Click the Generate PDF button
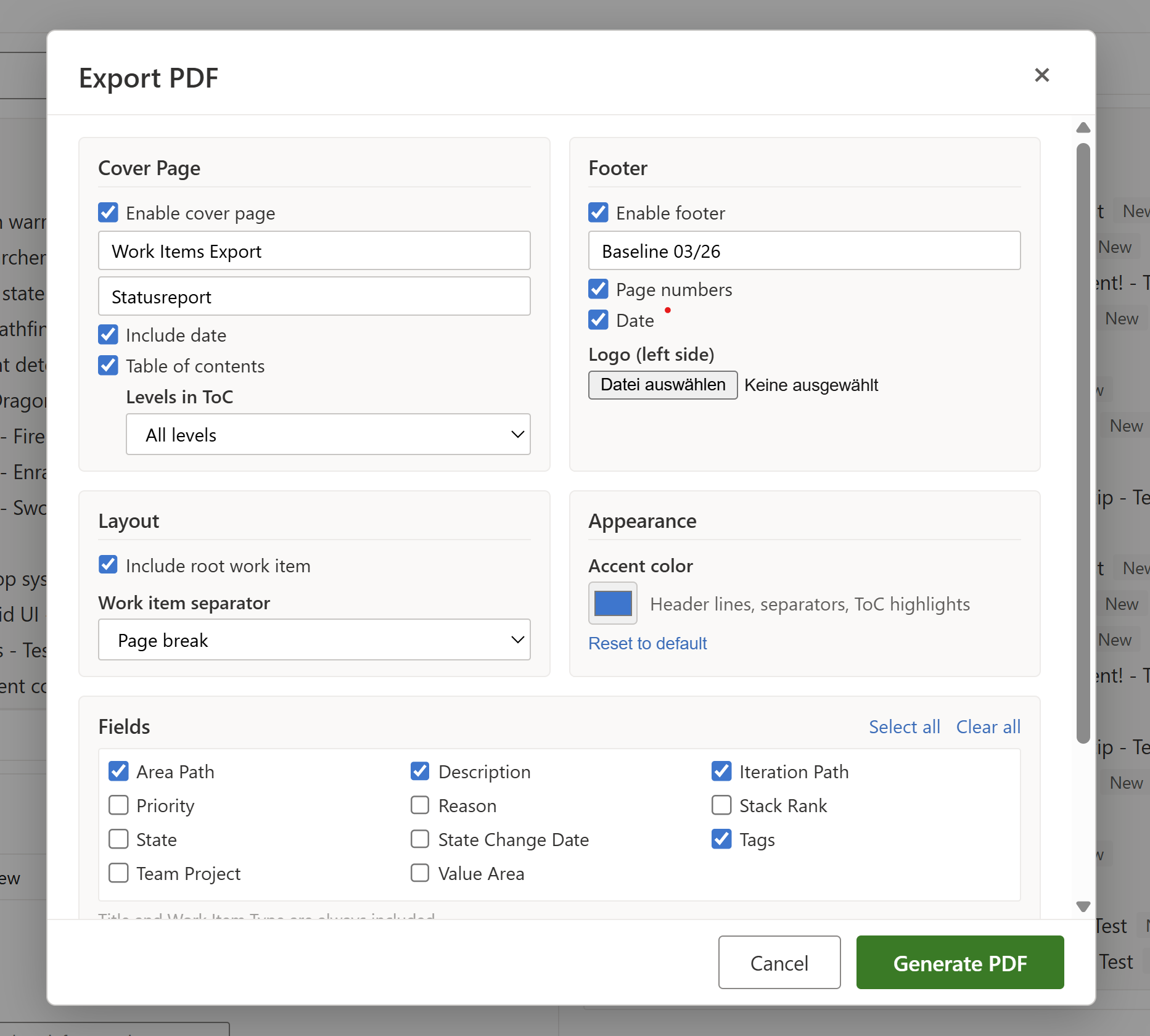The width and height of the screenshot is (1150, 1036). 959,963
